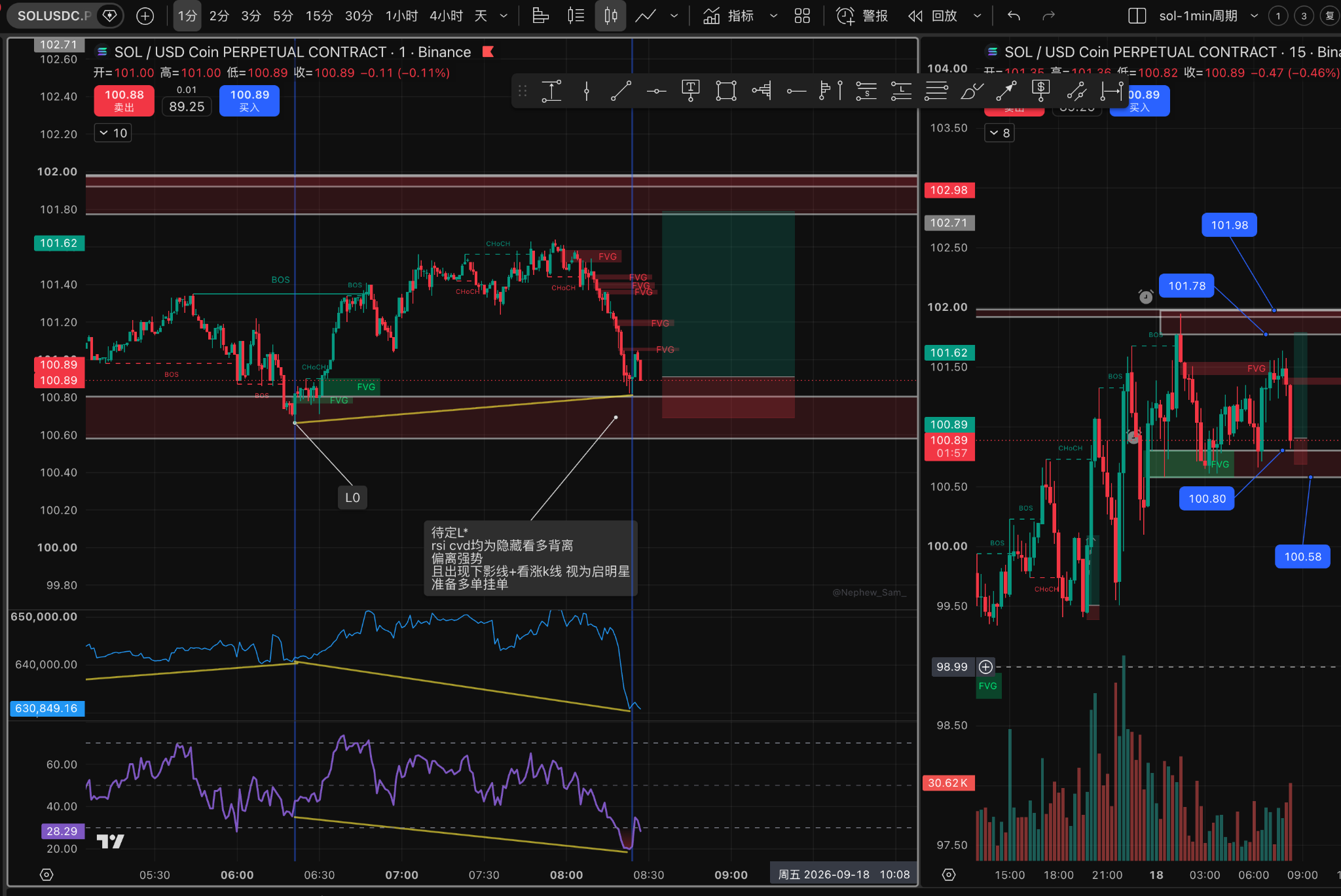Switch to line chart style
Viewport: 1341px width, 896px height.
[x=646, y=16]
